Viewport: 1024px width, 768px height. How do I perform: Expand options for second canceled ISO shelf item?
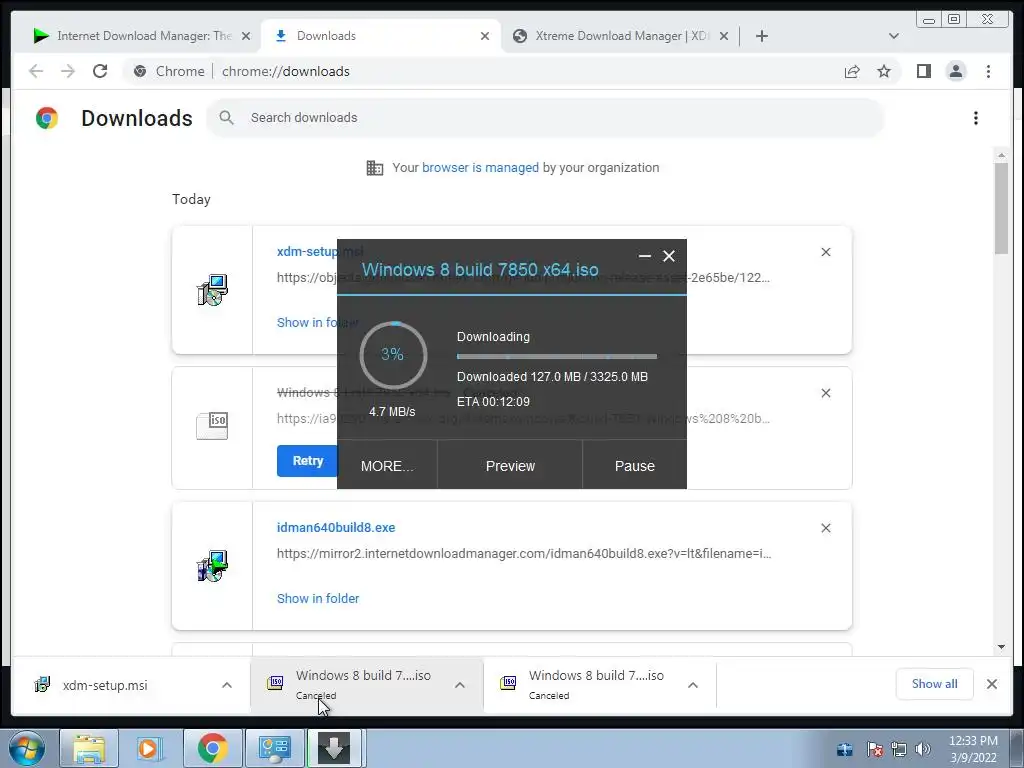[x=693, y=685]
